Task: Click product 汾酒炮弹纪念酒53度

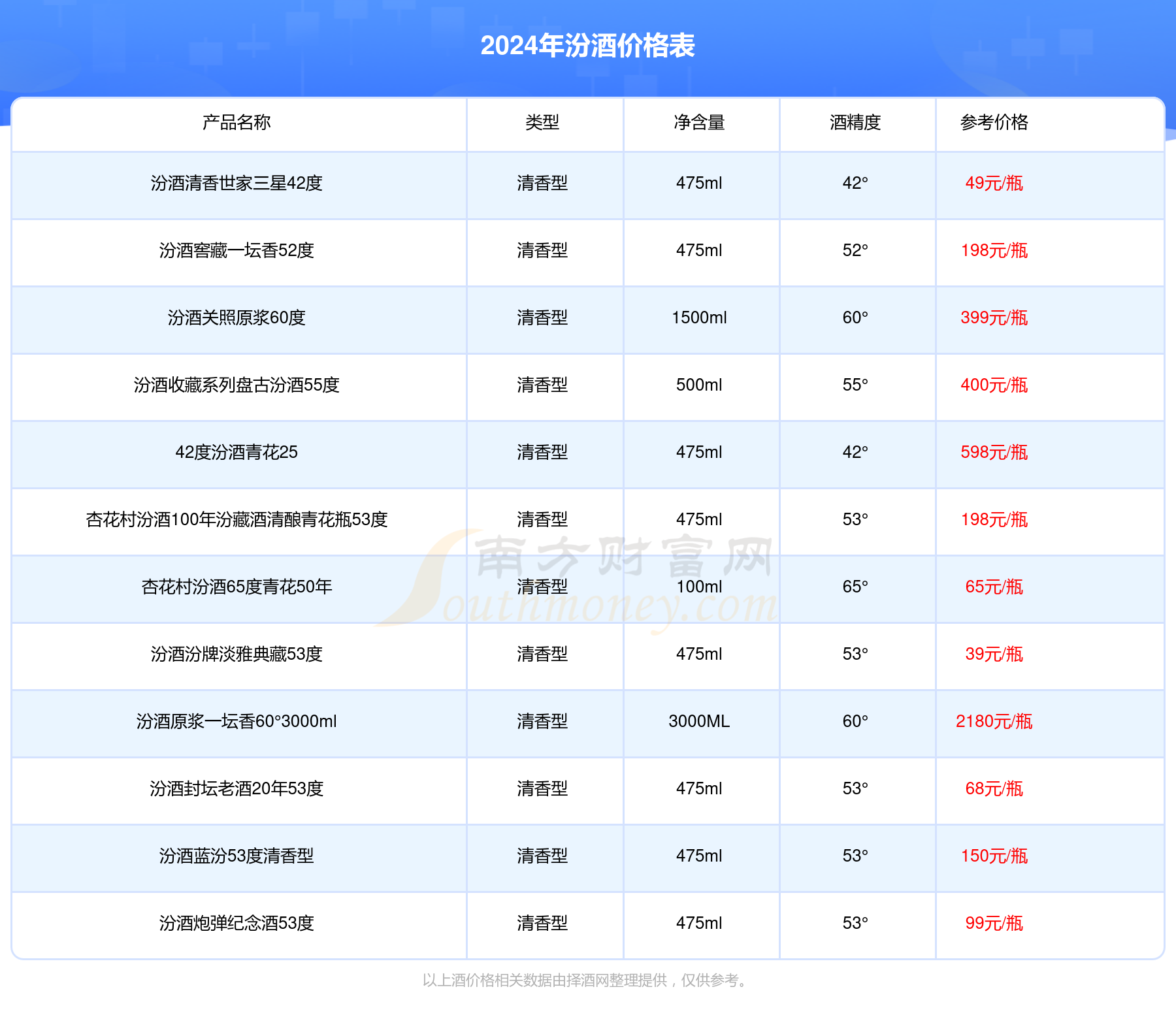Action: coord(237,923)
